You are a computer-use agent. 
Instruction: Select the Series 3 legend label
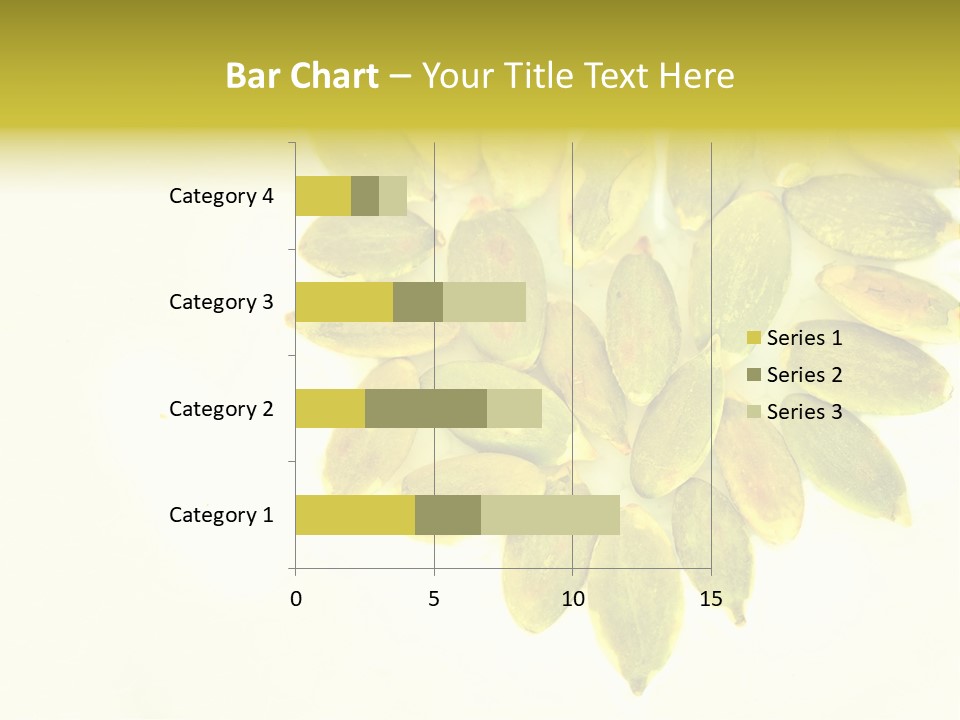(x=804, y=411)
